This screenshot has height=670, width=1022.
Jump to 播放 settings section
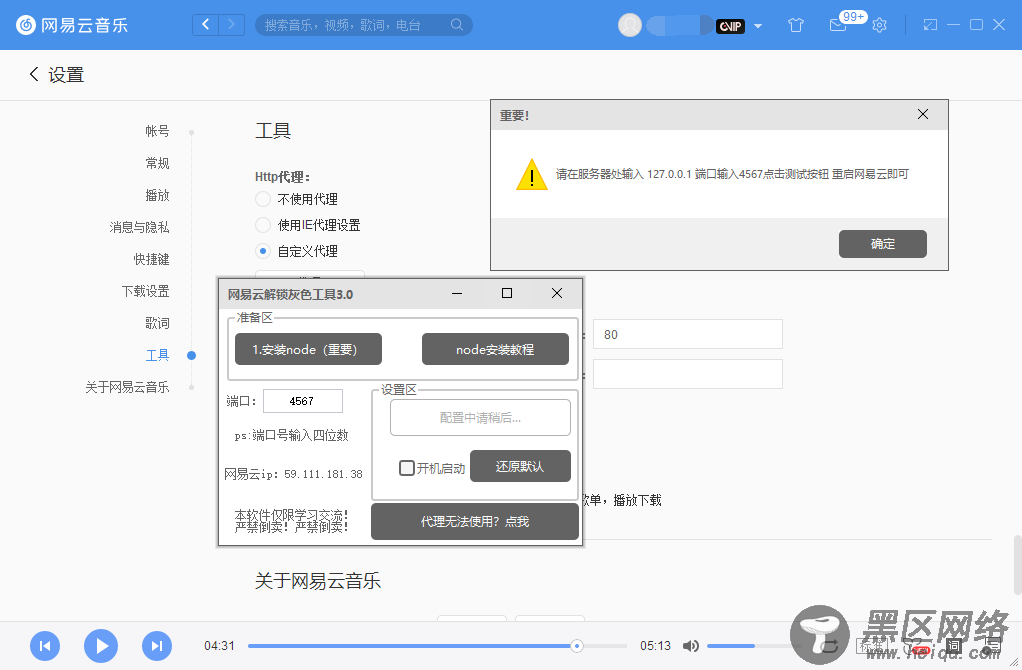pos(157,195)
